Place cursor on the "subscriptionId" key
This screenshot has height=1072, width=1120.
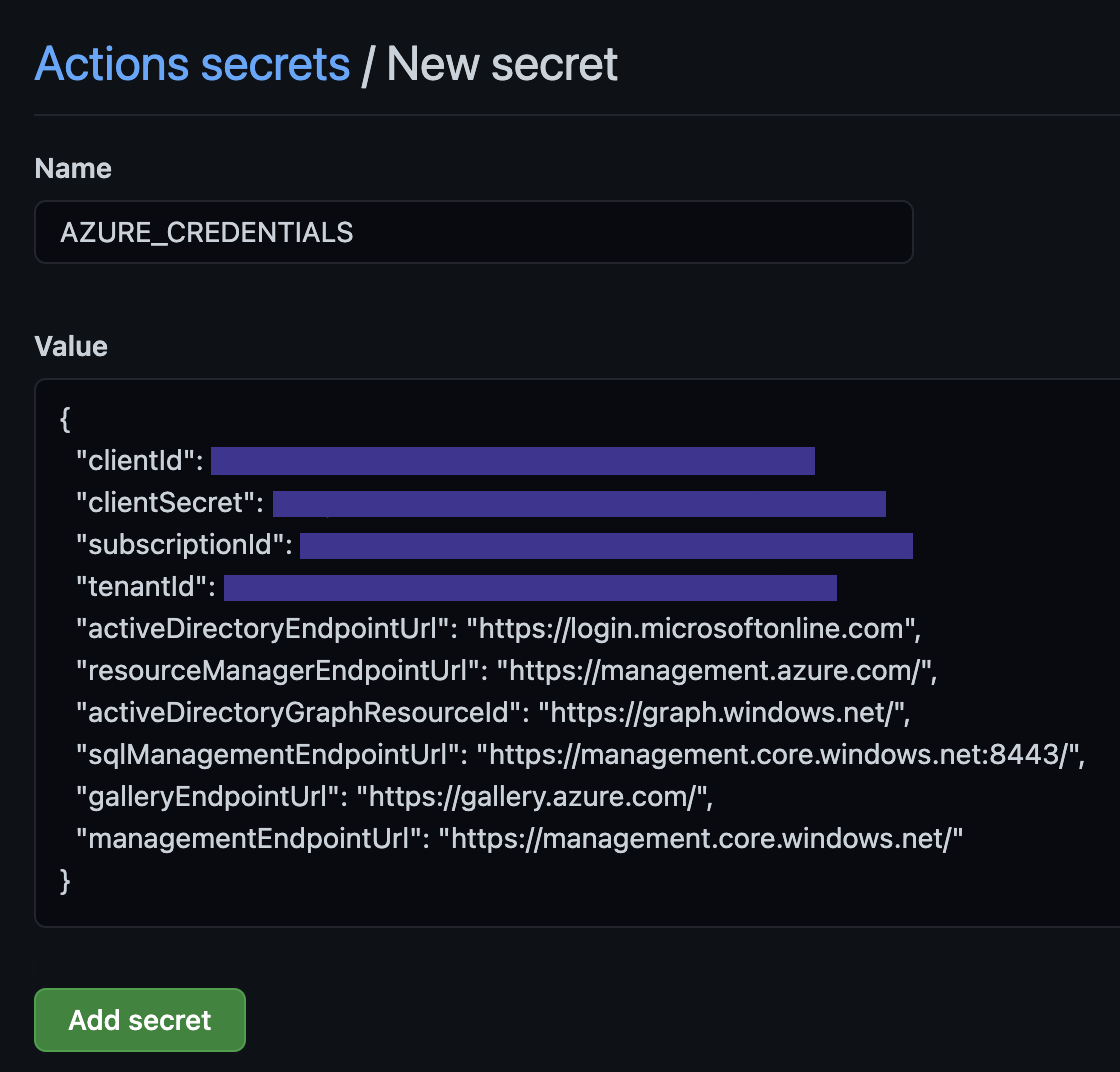[x=184, y=545]
